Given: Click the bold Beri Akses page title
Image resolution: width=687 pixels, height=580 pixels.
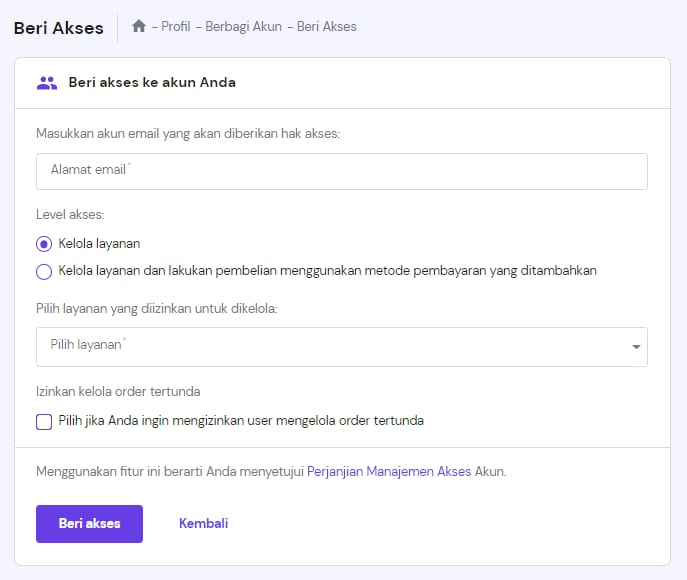Looking at the screenshot, I should (x=58, y=28).
